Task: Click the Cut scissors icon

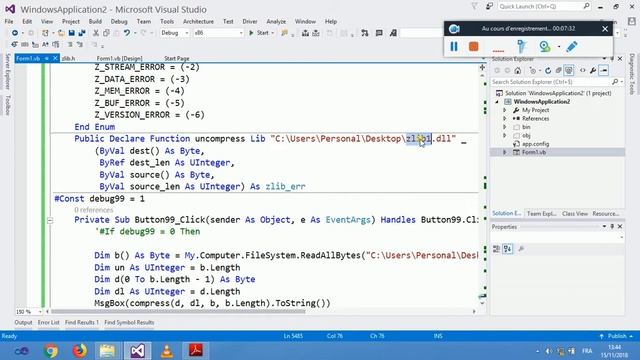Action: click(96, 33)
